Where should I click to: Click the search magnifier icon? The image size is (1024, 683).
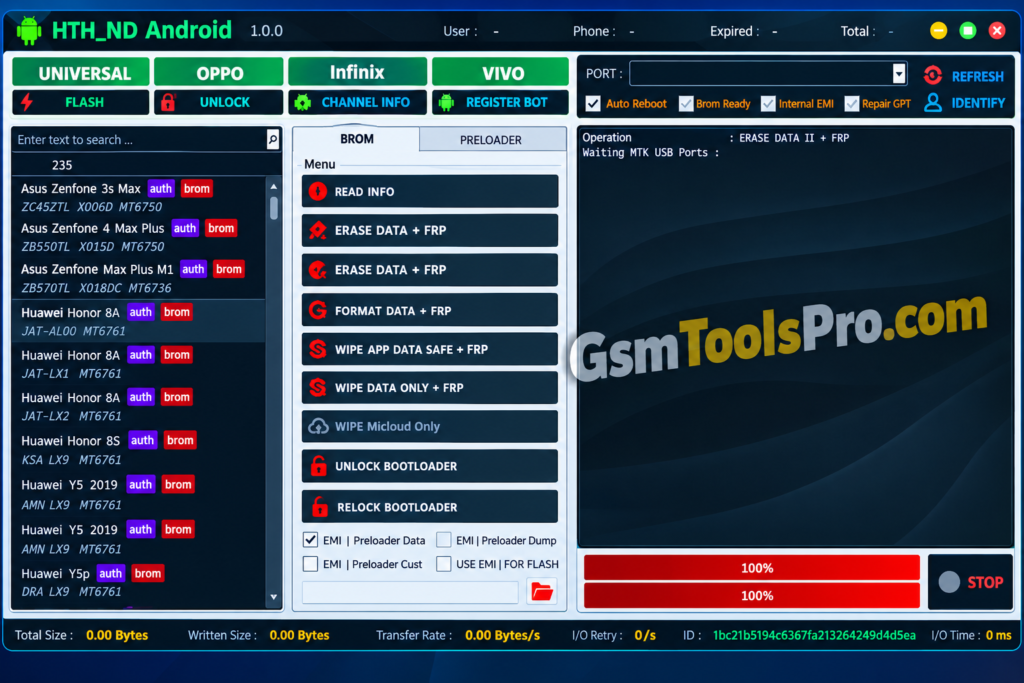click(272, 138)
